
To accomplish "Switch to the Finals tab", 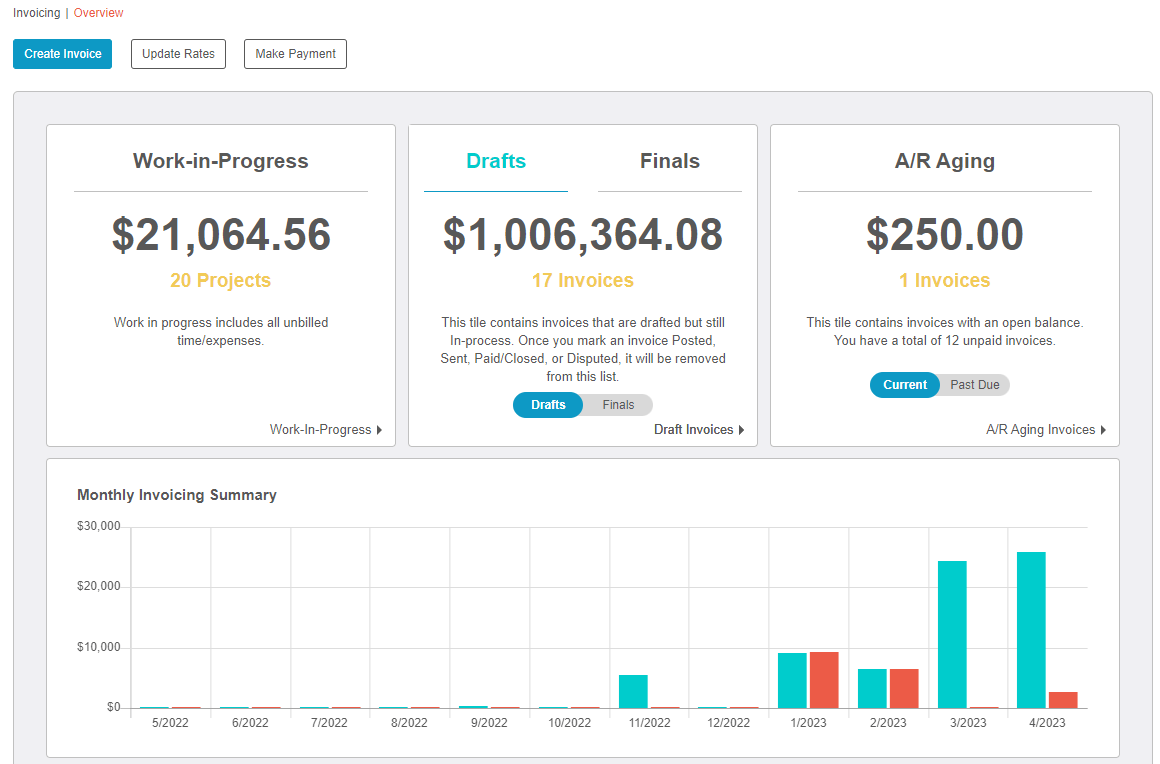I will click(x=669, y=160).
